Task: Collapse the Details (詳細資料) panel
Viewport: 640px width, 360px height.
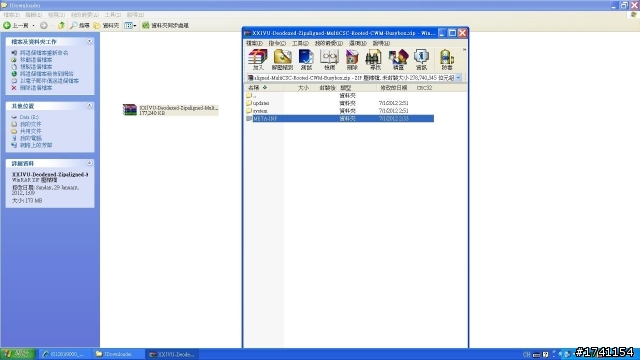Action: [89, 163]
